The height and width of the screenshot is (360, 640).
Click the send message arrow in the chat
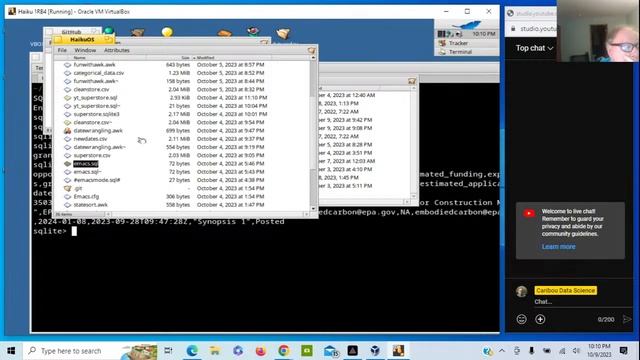click(627, 319)
